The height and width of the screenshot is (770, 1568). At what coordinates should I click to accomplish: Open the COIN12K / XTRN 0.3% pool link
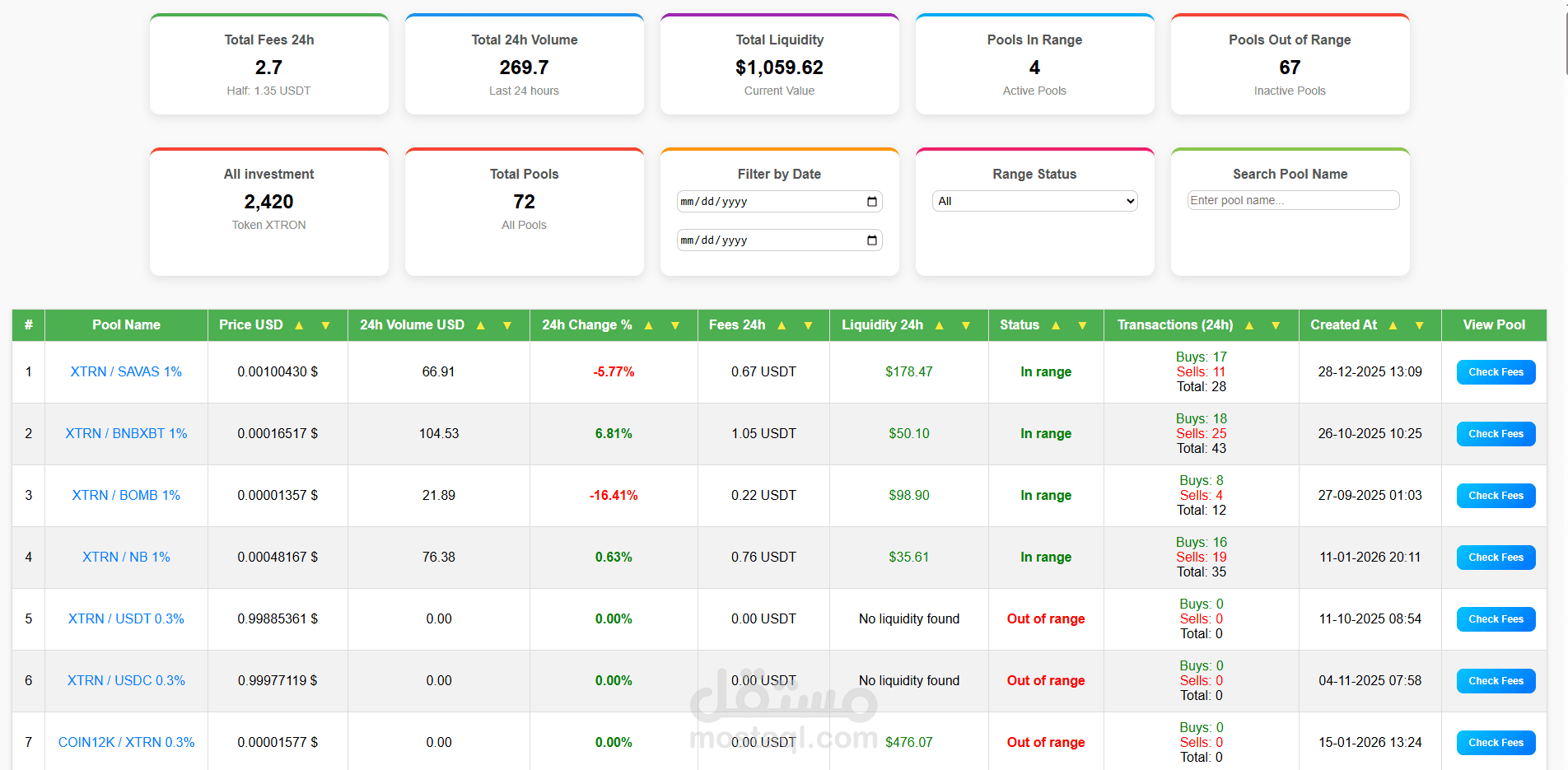[126, 742]
